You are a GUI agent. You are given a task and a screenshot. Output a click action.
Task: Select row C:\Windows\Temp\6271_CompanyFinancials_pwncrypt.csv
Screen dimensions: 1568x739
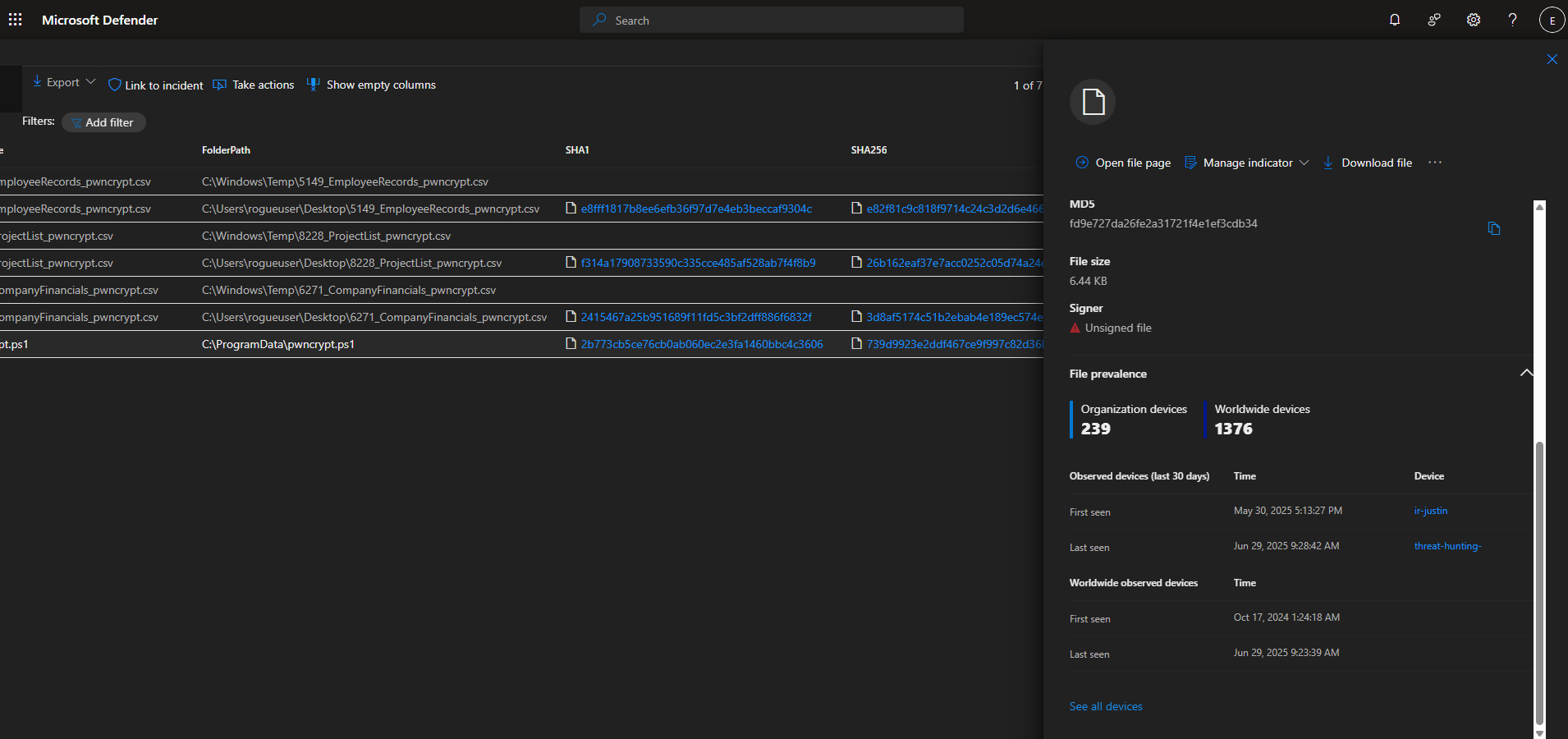[521, 290]
